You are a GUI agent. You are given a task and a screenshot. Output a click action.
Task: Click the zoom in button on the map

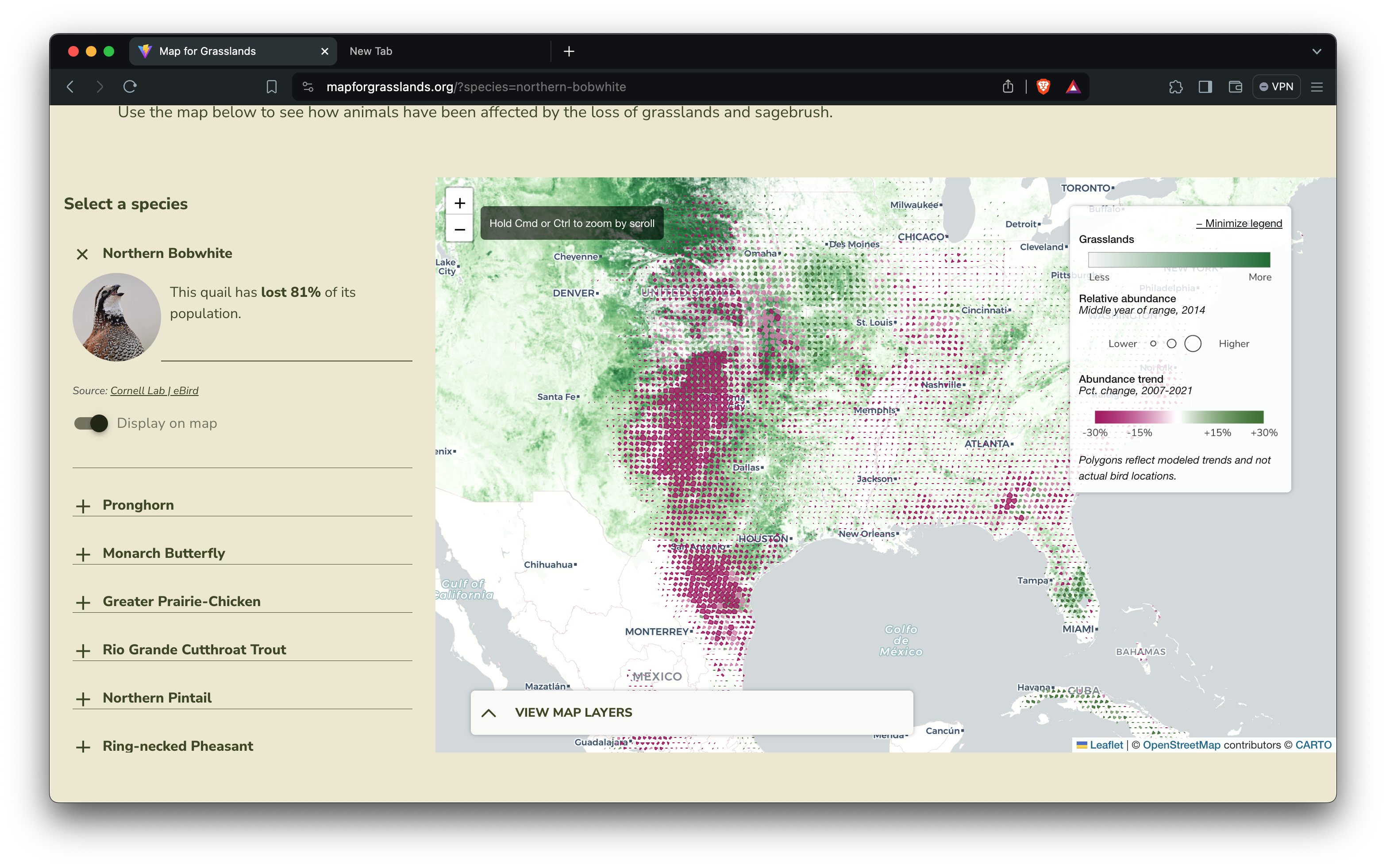coord(459,202)
